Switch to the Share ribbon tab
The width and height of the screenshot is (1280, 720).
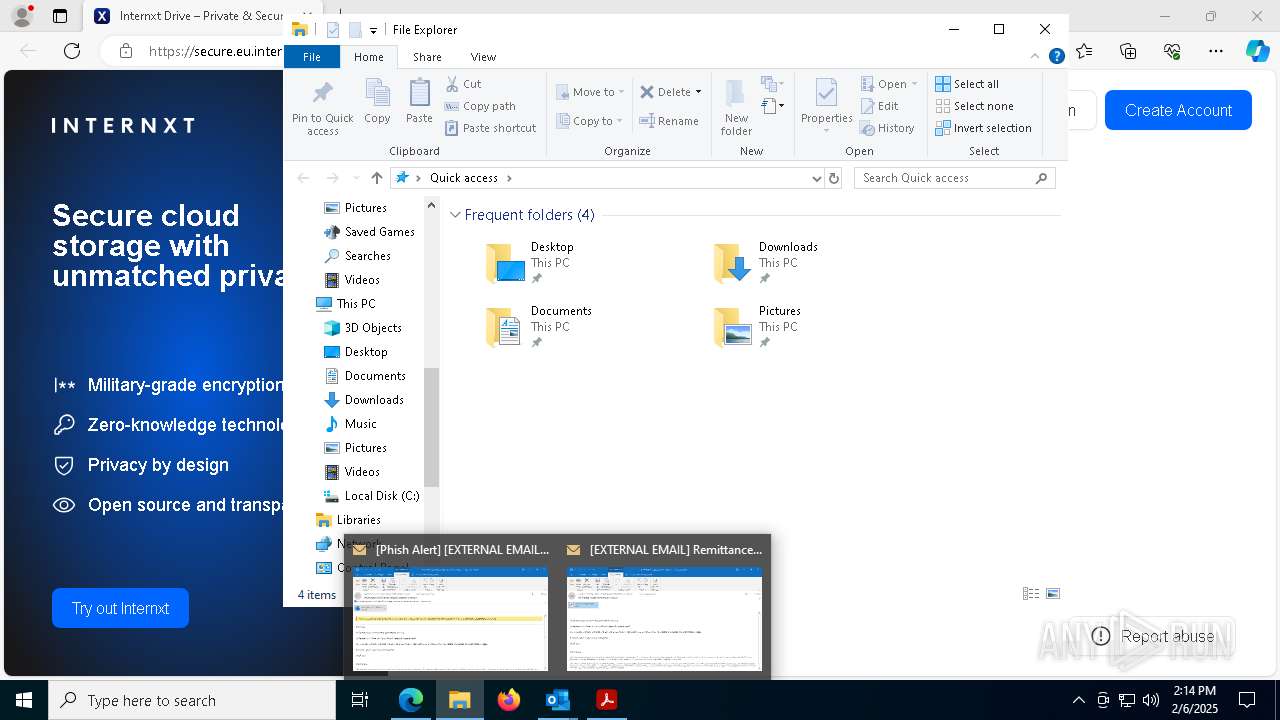tap(427, 57)
